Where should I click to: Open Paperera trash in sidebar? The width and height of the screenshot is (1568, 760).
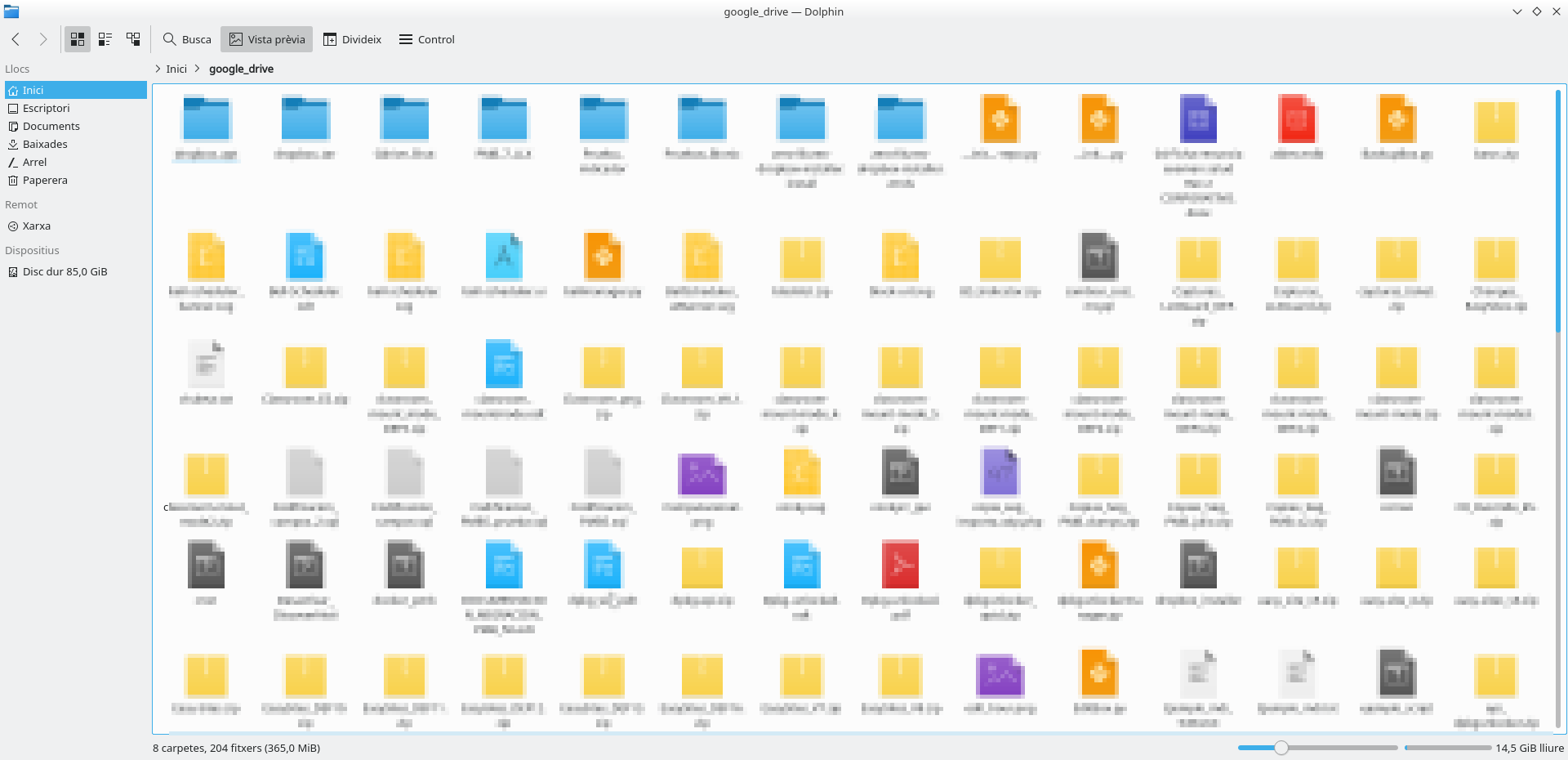coord(45,181)
